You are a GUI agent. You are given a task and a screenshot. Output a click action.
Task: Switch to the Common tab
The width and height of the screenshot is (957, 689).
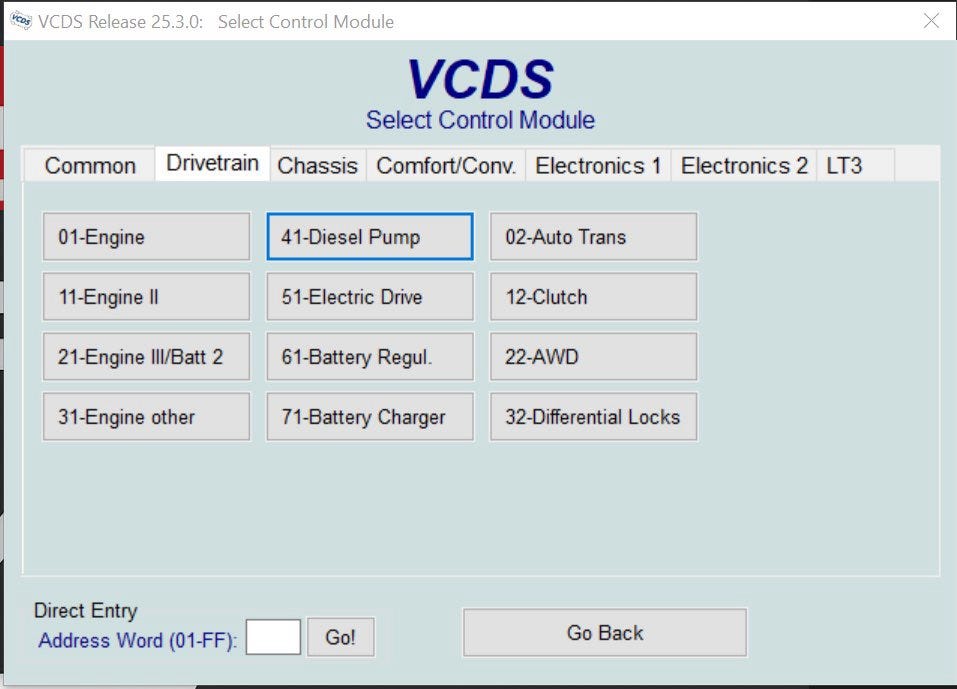[x=90, y=165]
